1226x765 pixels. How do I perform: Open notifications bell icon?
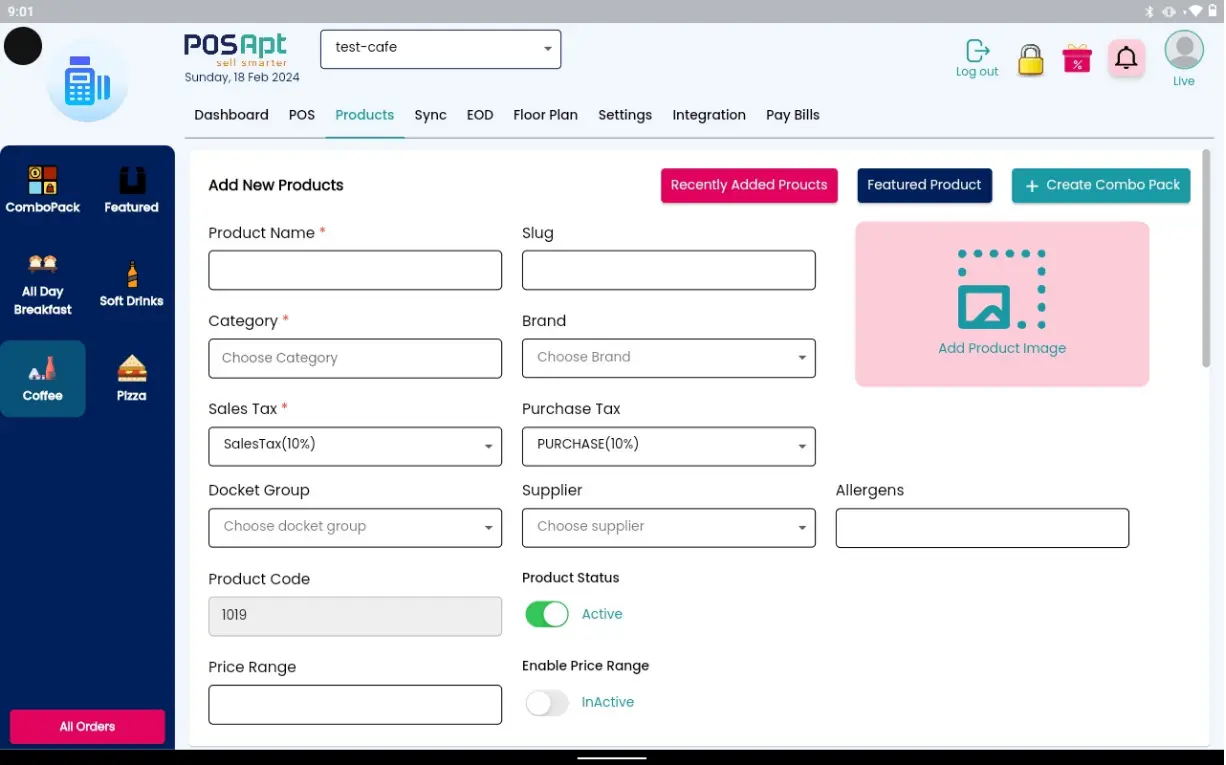tap(1126, 59)
